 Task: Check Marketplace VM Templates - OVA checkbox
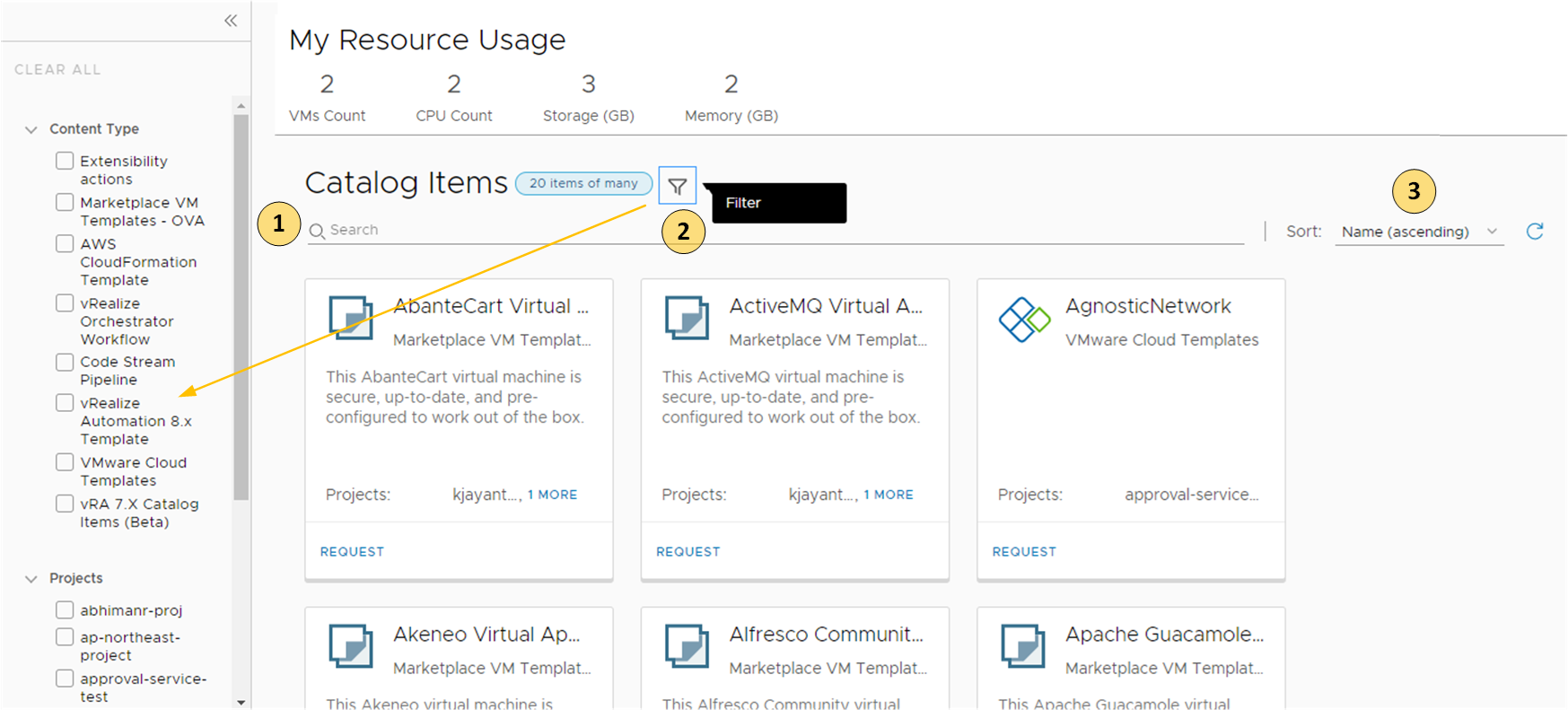[x=65, y=202]
